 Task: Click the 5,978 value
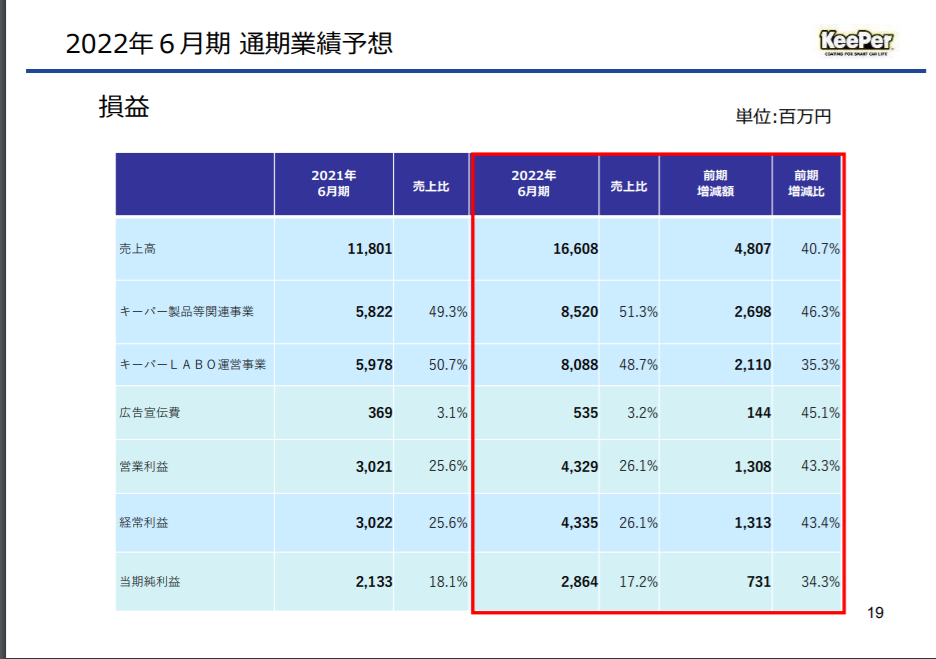[374, 365]
